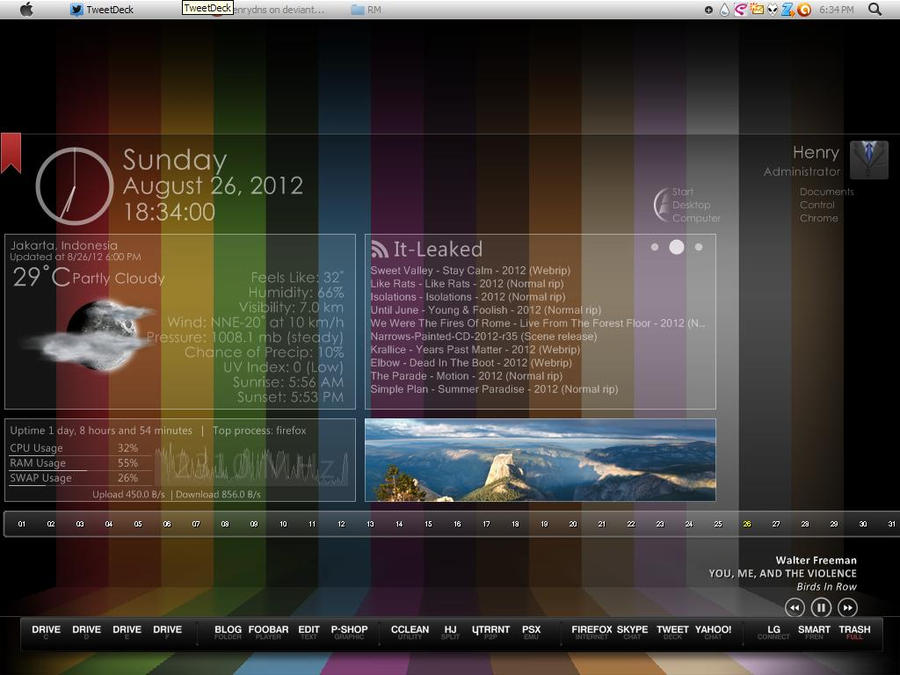Launch P-SHOP graphic app from dock
The width and height of the screenshot is (900, 675).
click(349, 631)
